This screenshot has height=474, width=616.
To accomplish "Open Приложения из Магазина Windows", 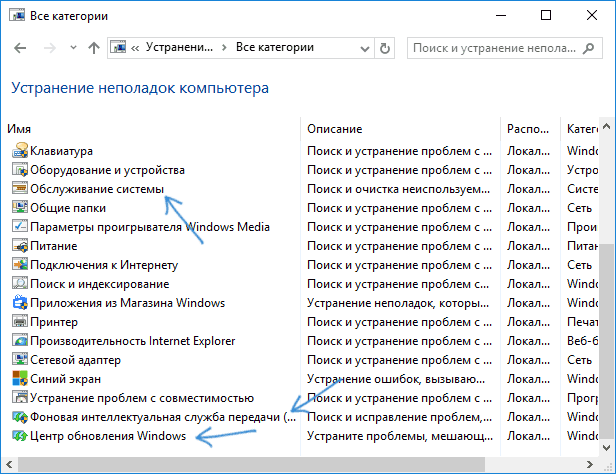I will click(127, 303).
